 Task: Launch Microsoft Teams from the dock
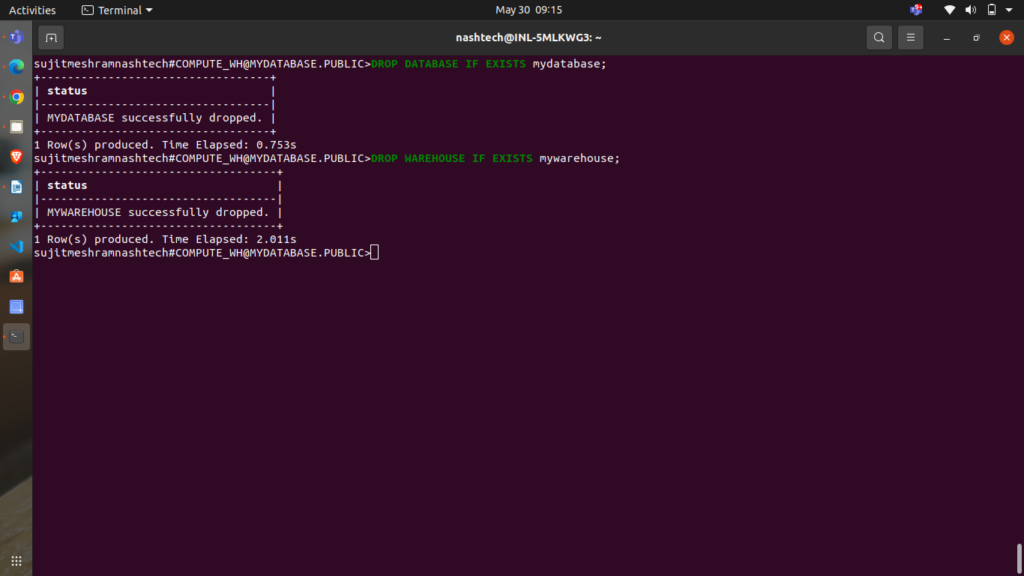click(16, 37)
